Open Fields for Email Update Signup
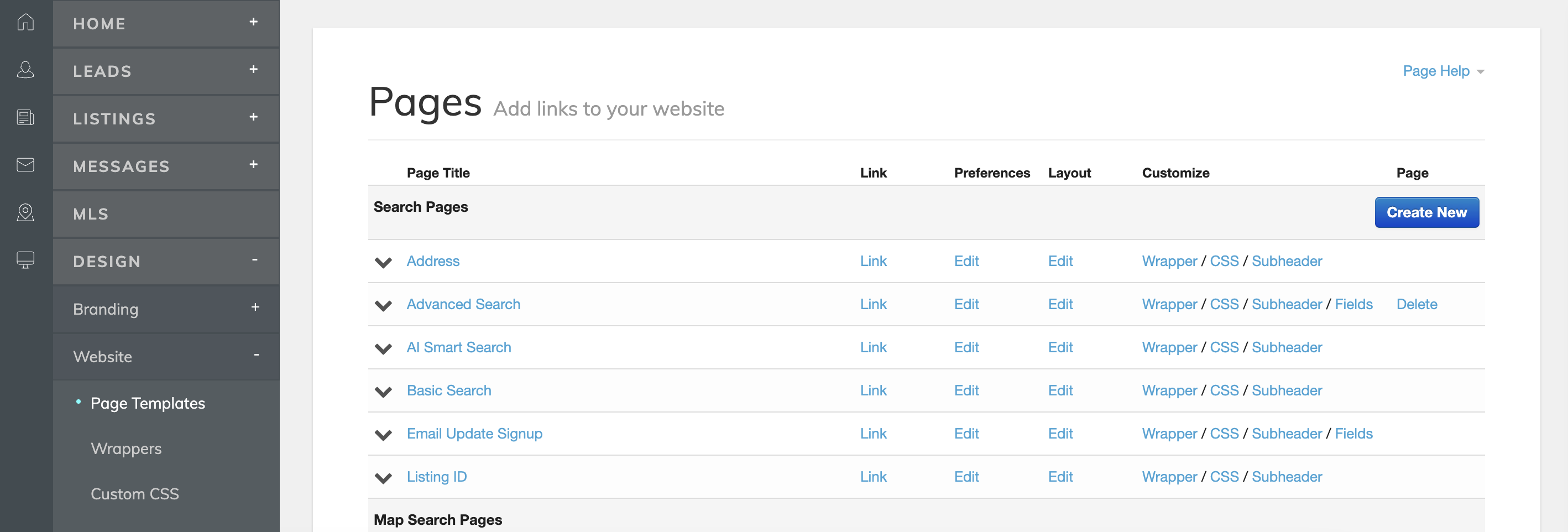This screenshot has width=1568, height=532. tap(1353, 434)
